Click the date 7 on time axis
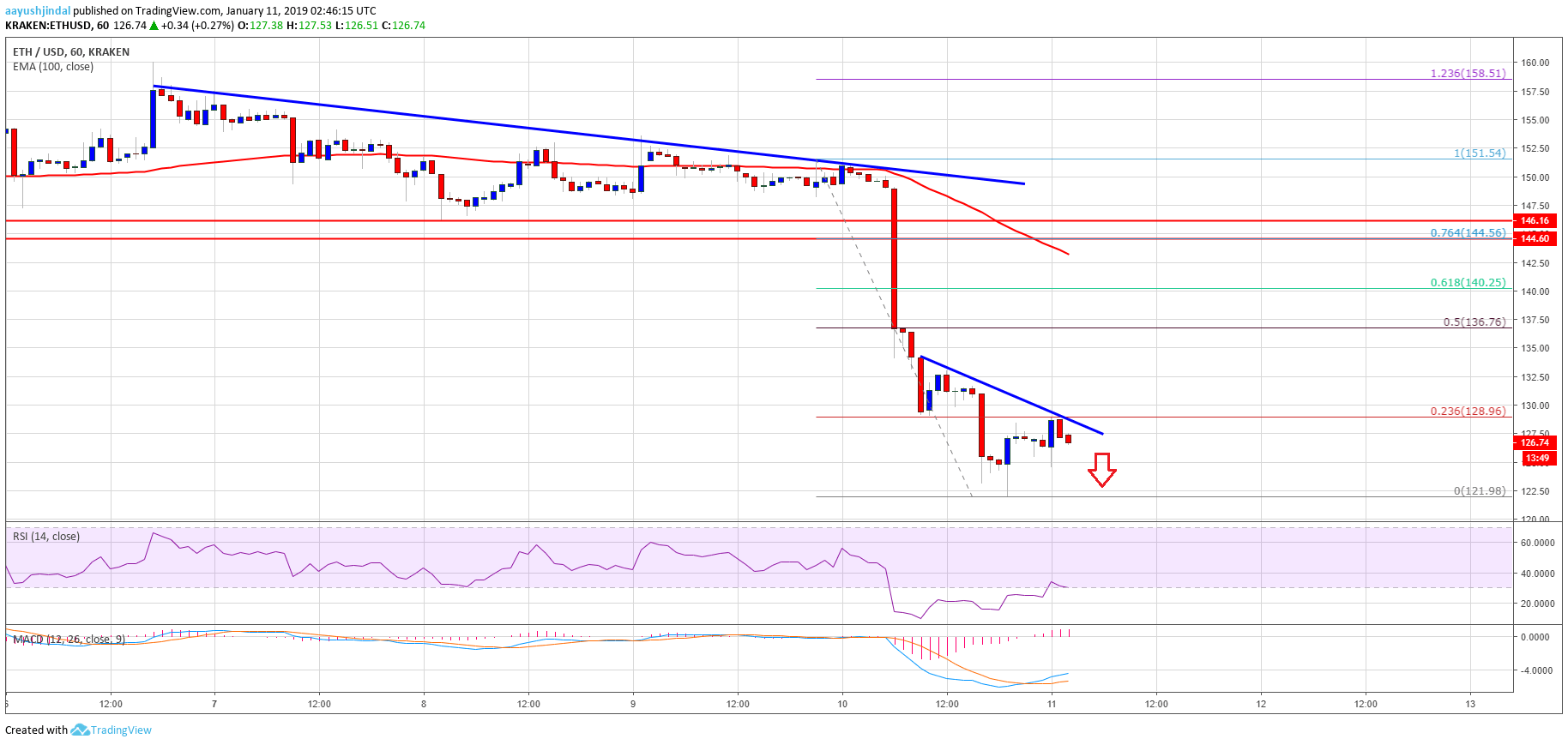This screenshot has height=745, width=1568. (x=214, y=704)
